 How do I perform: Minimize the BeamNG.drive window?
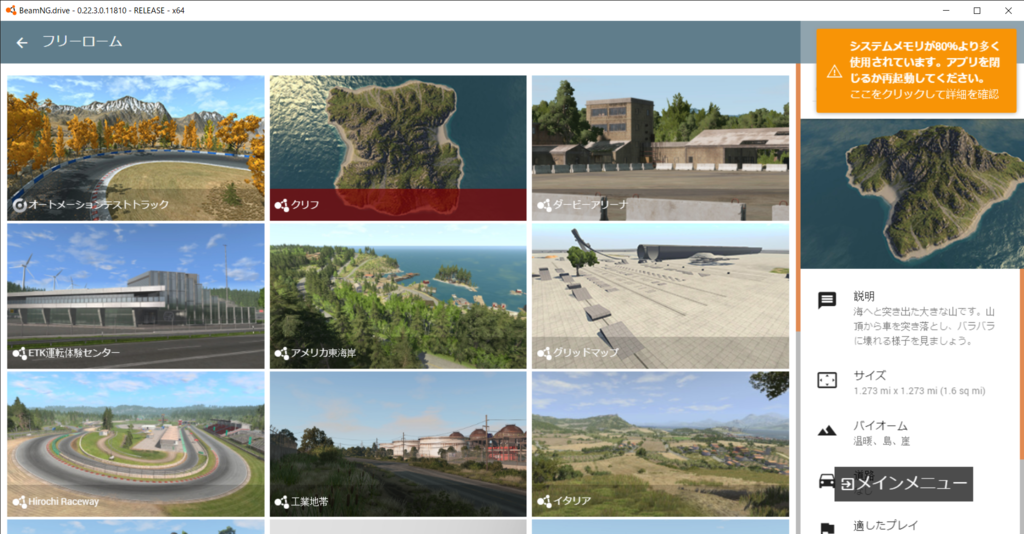pos(946,10)
